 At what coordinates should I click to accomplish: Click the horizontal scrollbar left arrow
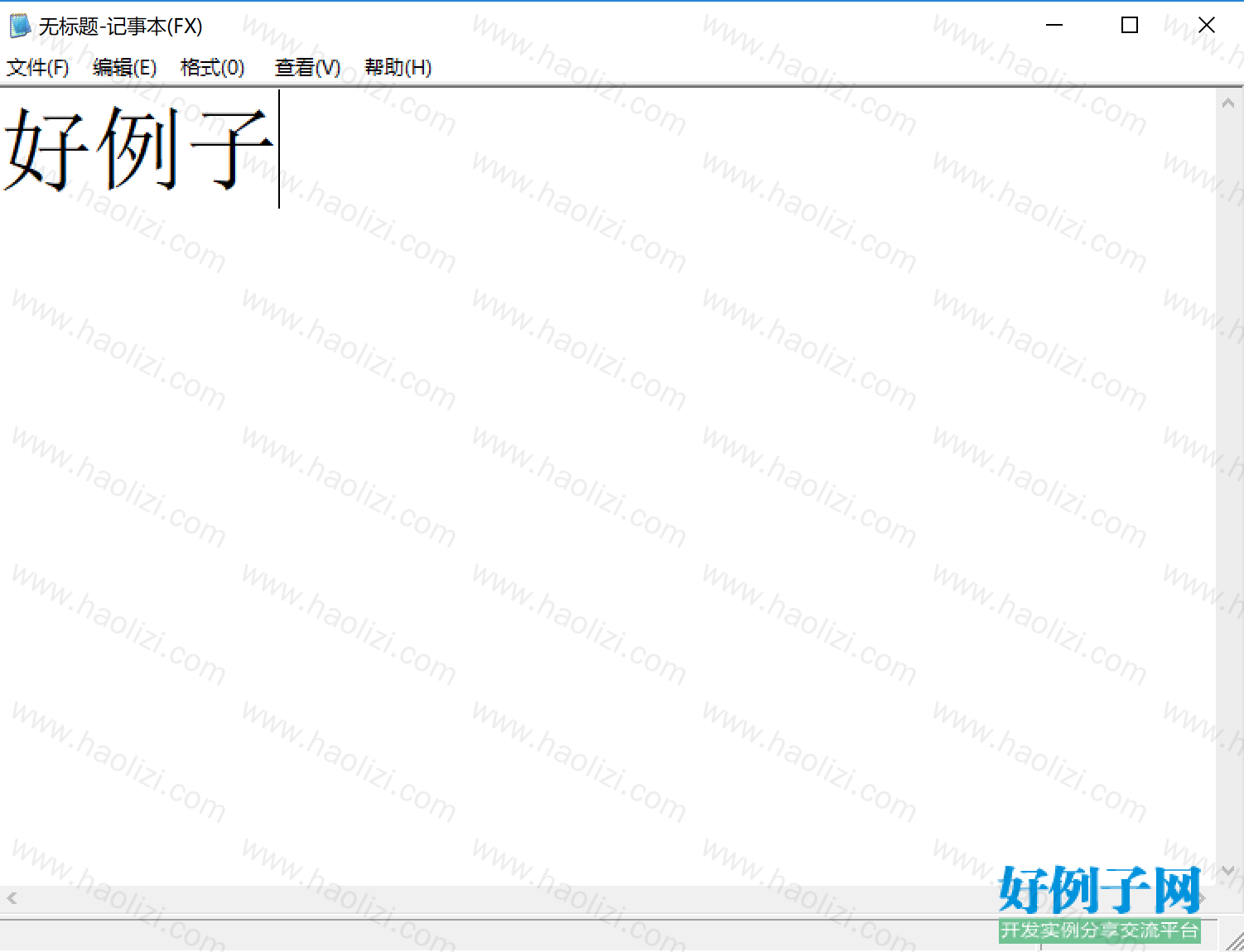pos(12,898)
